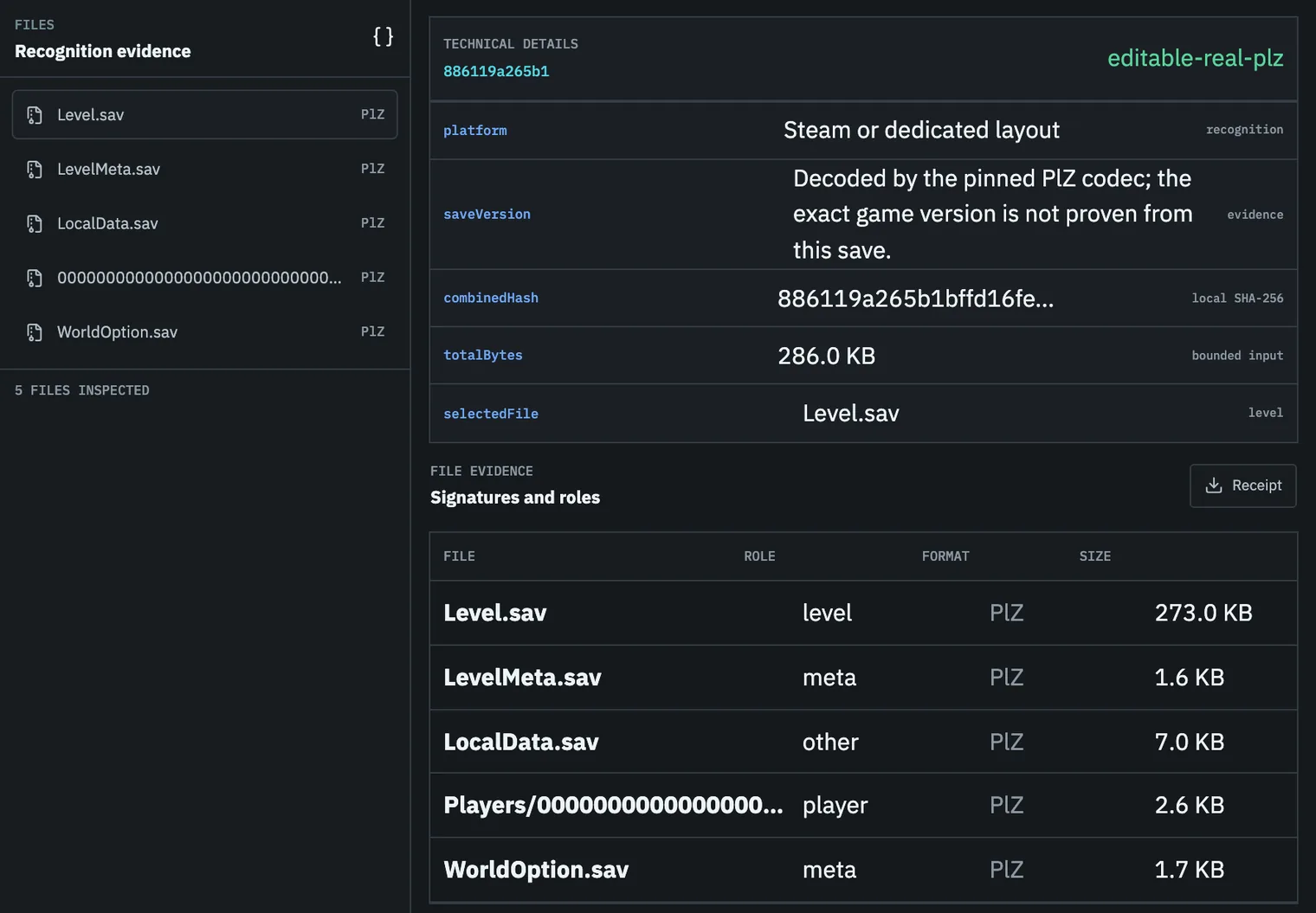Click file icon beside Level.sav in sidebar
This screenshot has height=913, width=1316.
point(35,115)
